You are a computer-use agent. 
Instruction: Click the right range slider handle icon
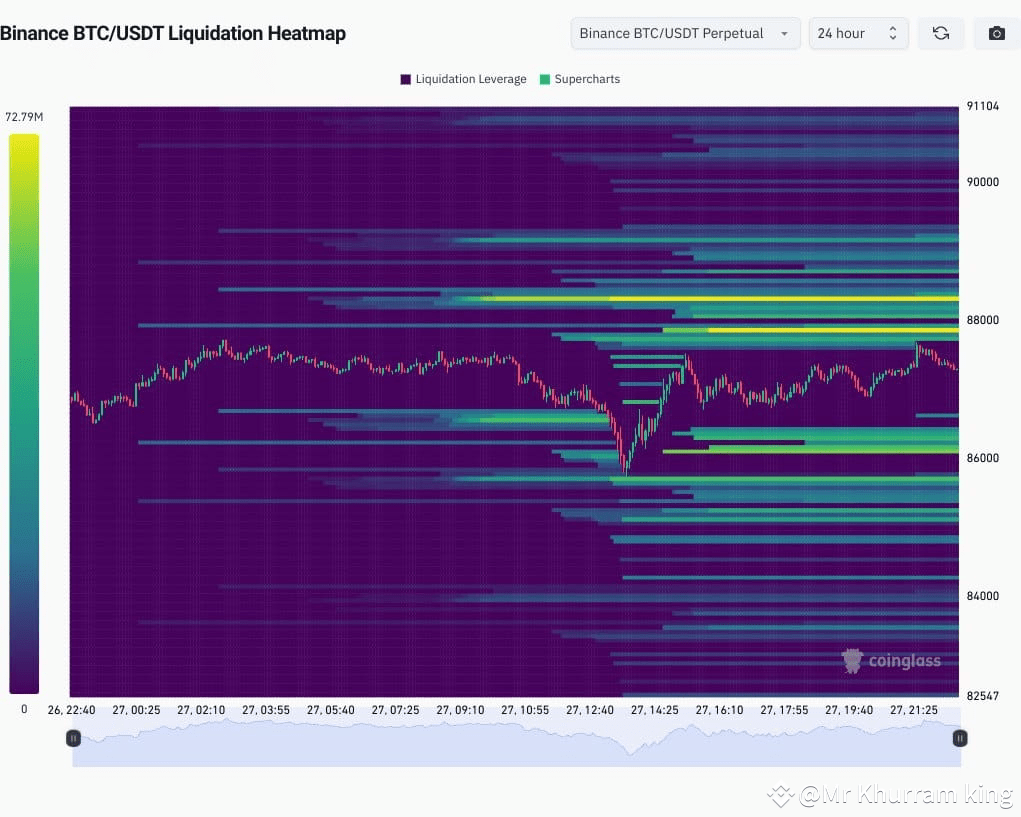[x=959, y=738]
